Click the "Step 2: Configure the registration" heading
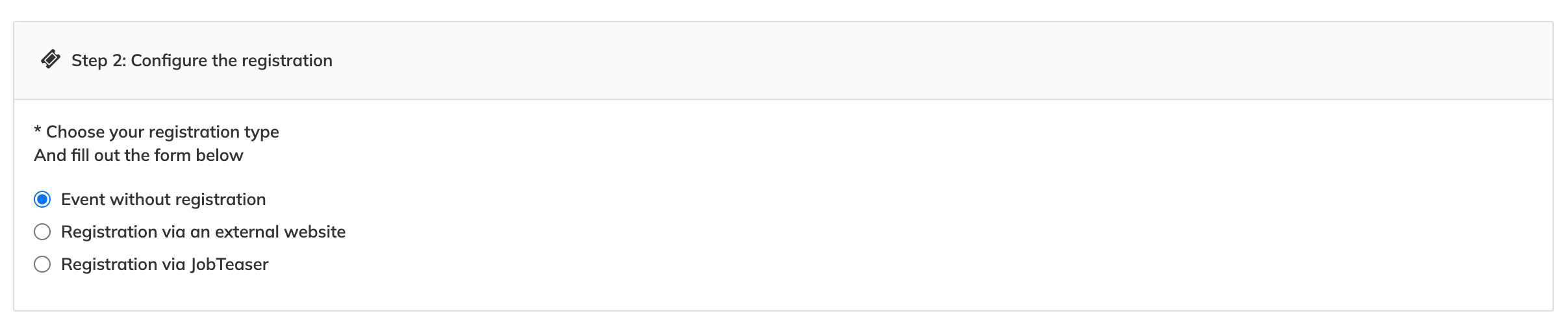Viewport: 1568px width, 331px height. tap(201, 60)
